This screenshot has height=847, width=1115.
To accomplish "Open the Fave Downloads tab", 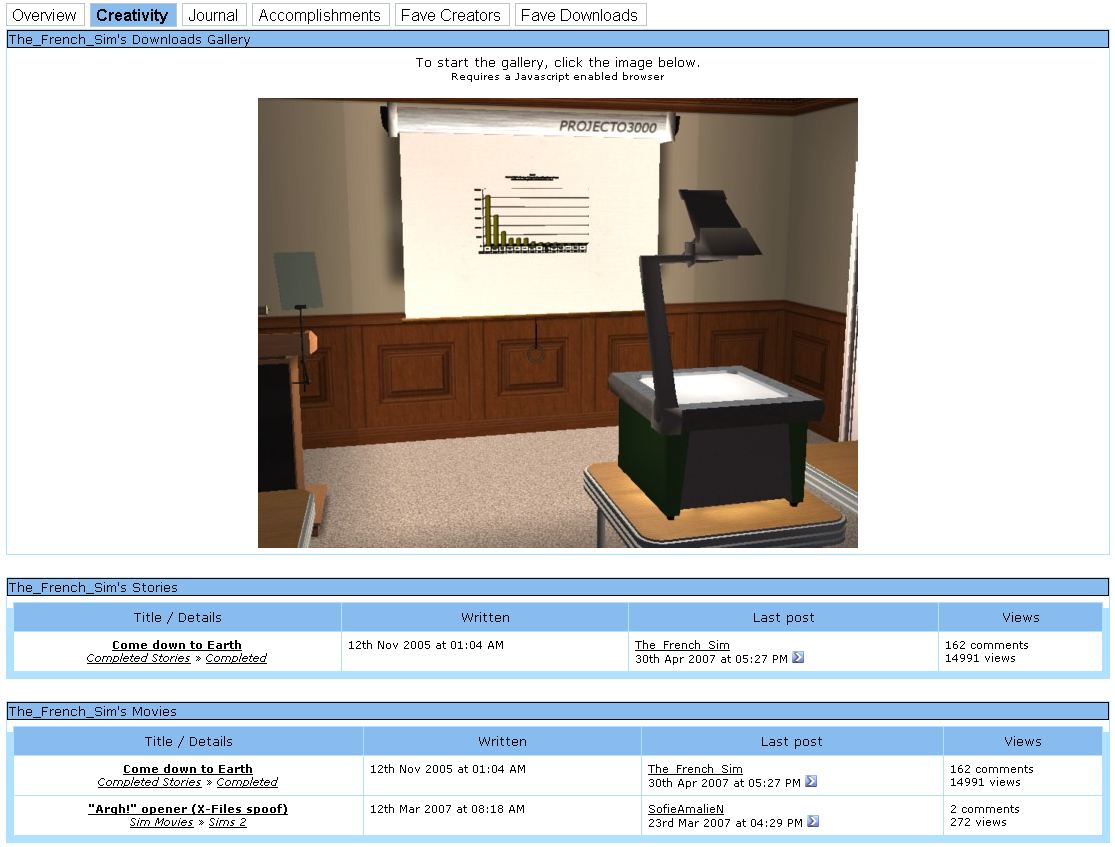I will [x=579, y=15].
